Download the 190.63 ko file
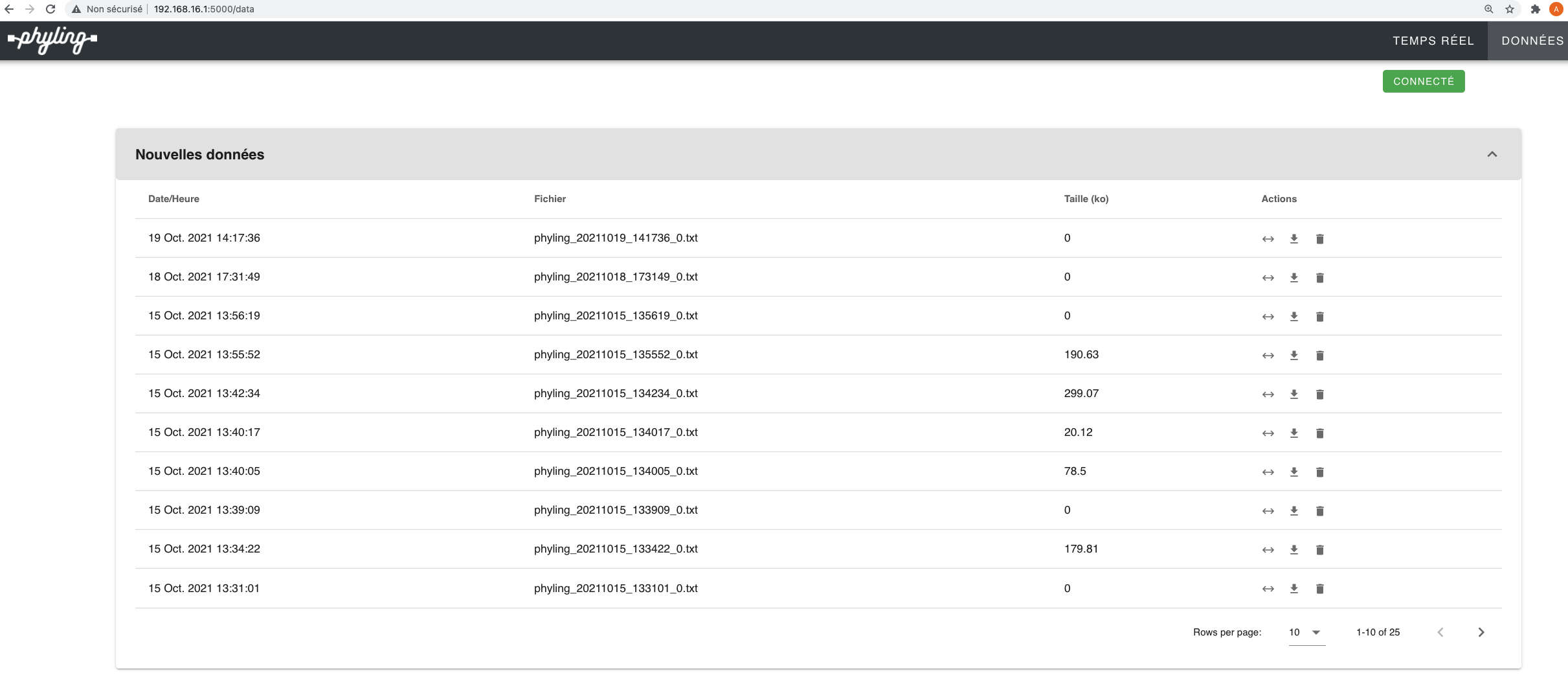The height and width of the screenshot is (675, 1568). (x=1294, y=355)
